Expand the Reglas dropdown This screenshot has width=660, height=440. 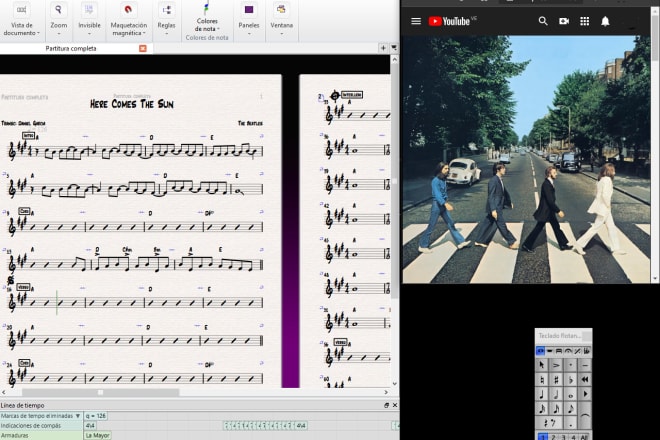coord(166,21)
